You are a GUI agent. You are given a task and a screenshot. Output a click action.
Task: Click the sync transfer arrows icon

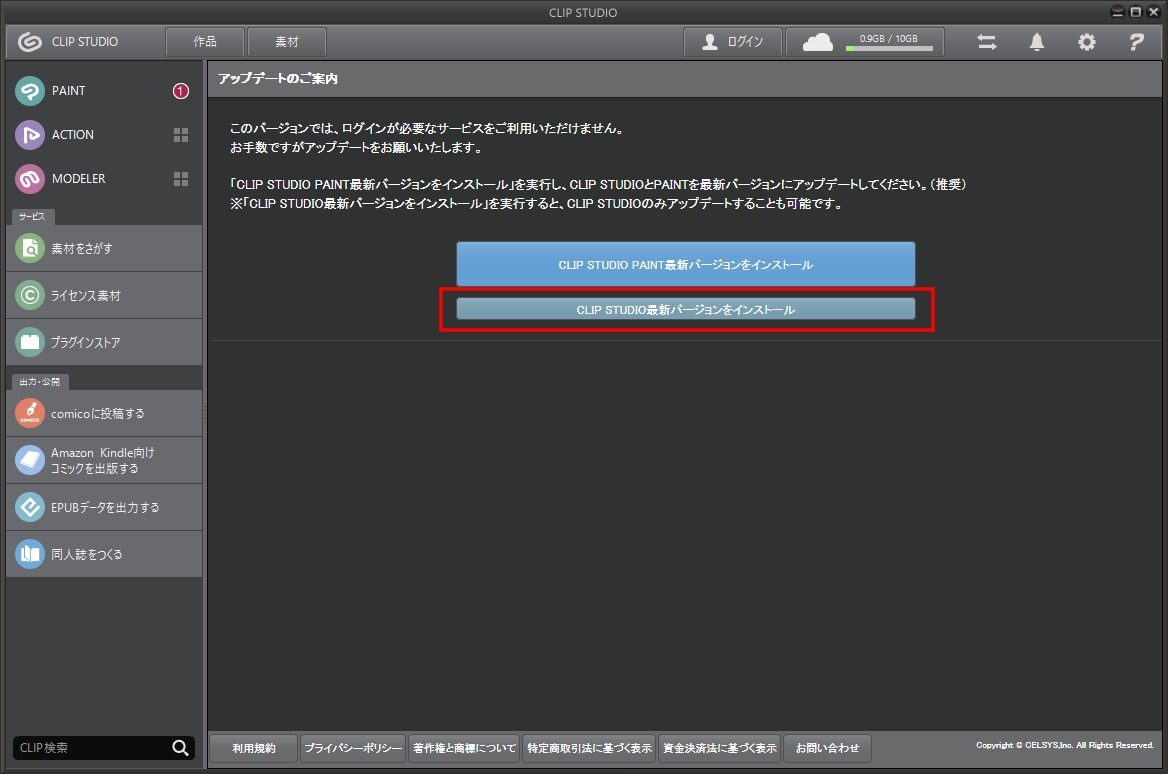[987, 42]
